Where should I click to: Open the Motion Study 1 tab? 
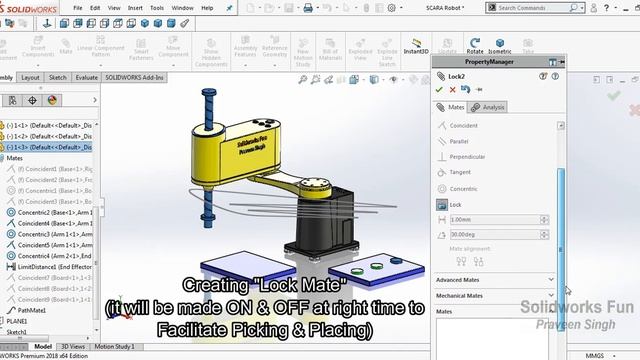(x=114, y=347)
